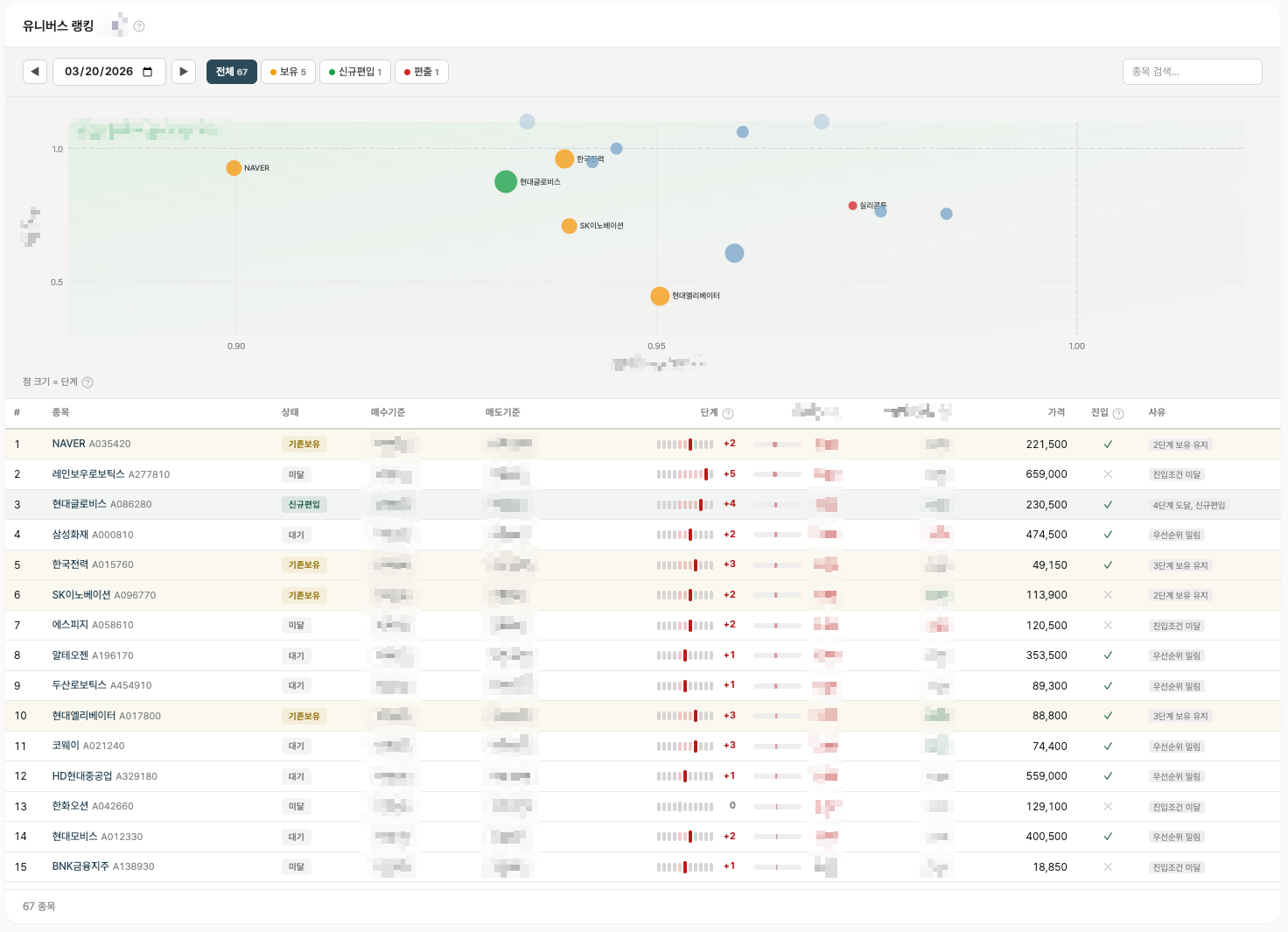1288x932 pixels.
Task: Click the 진입 X mark in SK이노베이션 row
Action: 1108,595
